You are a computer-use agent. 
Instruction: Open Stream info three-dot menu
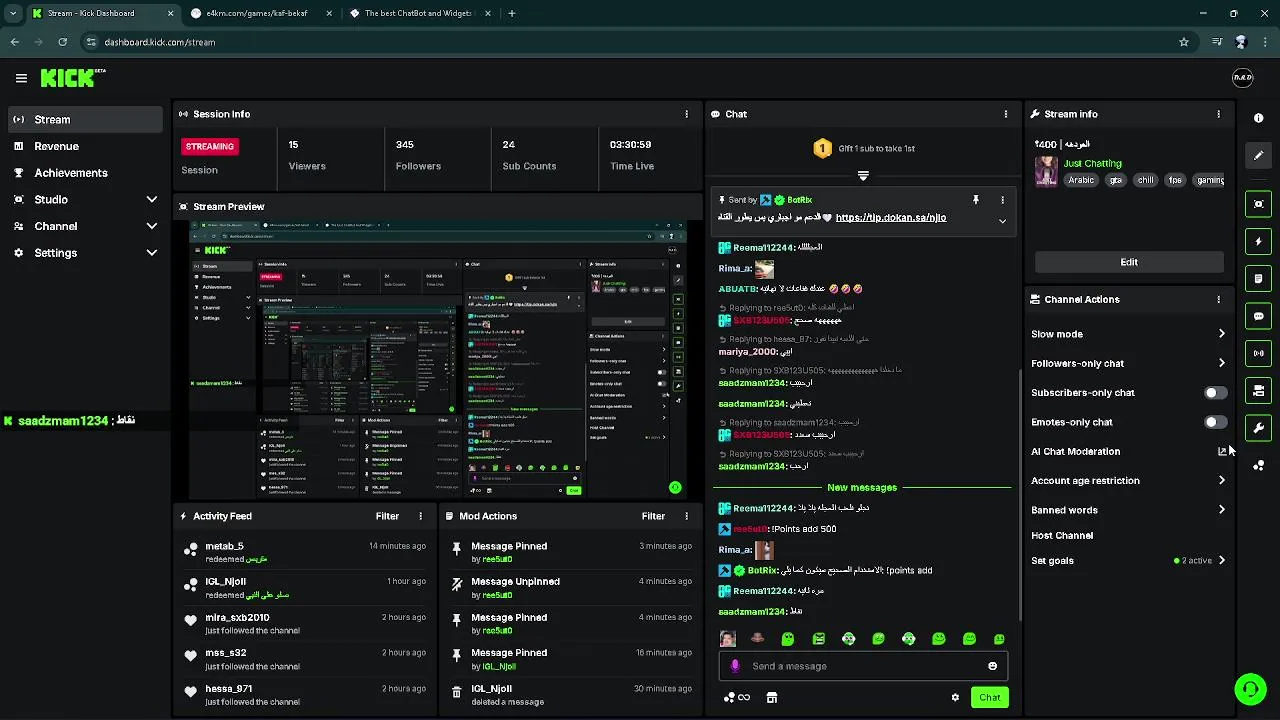coord(1218,114)
